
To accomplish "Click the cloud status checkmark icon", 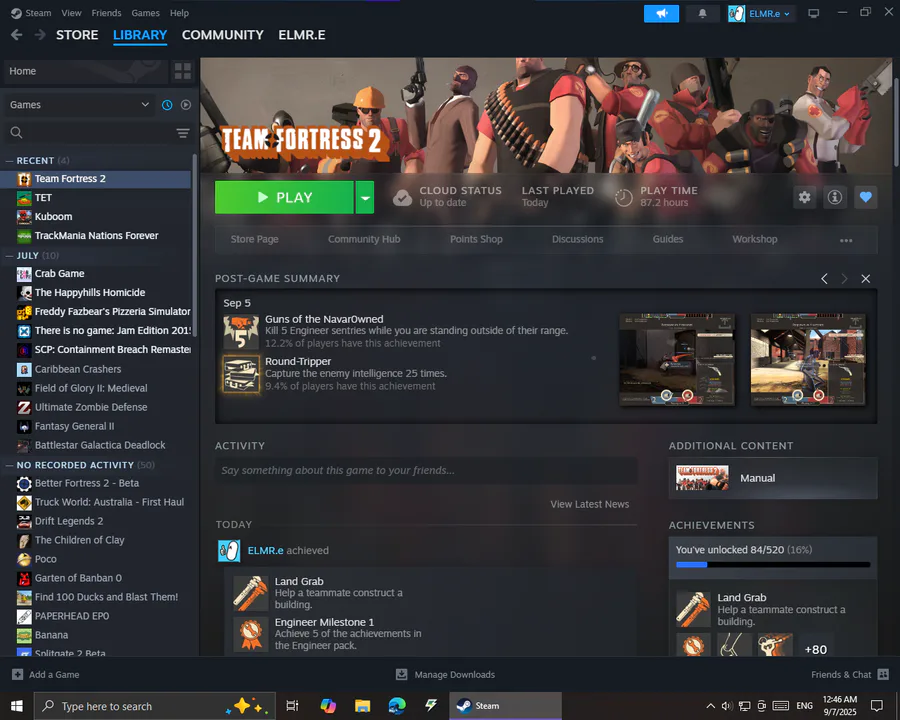I will coord(402,198).
